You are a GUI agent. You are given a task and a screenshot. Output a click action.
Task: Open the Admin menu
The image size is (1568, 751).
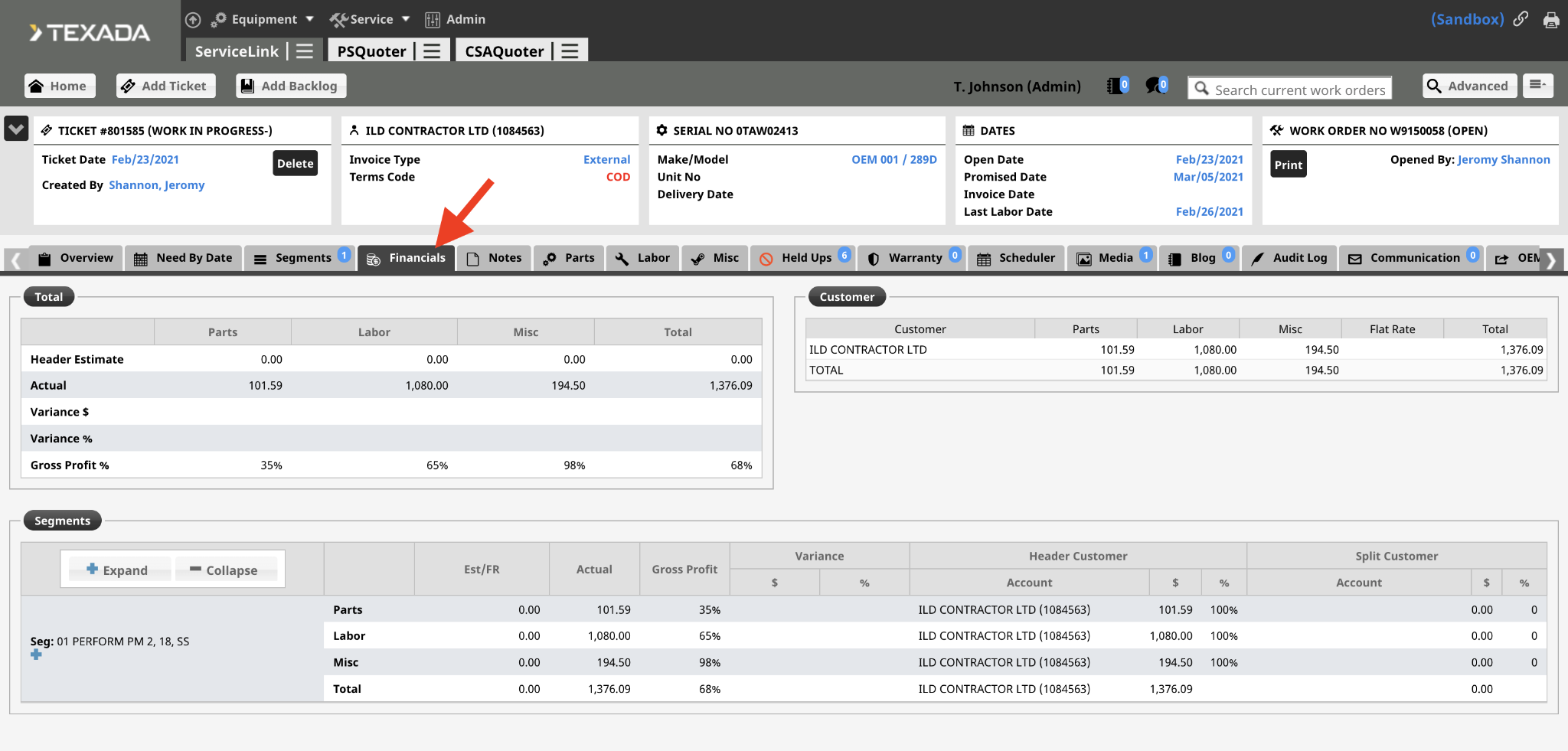[456, 19]
